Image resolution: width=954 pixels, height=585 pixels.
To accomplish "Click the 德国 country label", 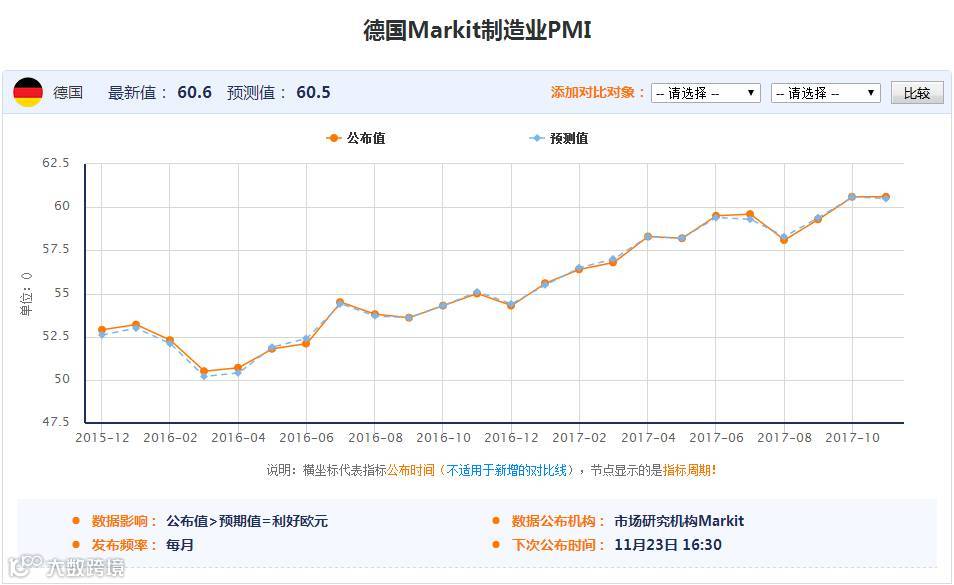I will 68,92.
